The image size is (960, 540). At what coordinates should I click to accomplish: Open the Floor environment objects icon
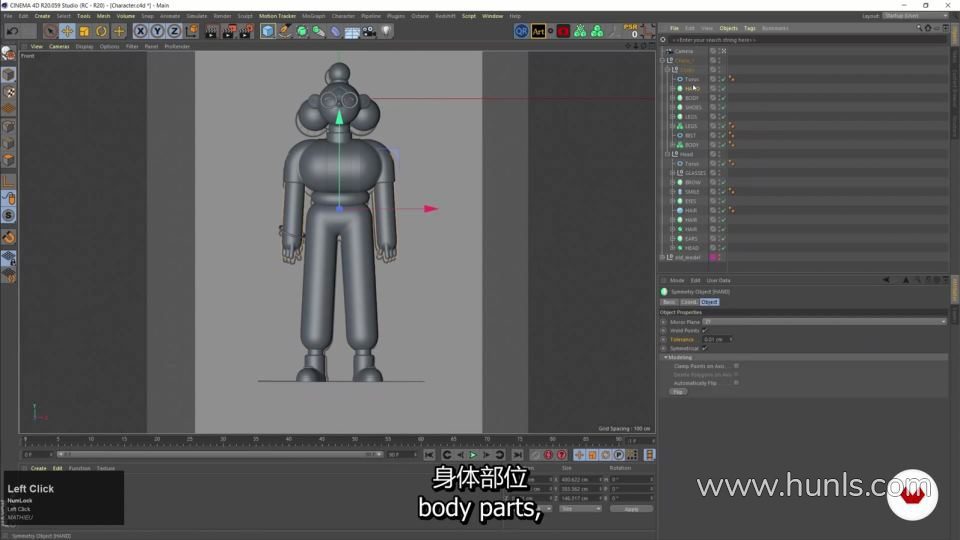[x=352, y=31]
